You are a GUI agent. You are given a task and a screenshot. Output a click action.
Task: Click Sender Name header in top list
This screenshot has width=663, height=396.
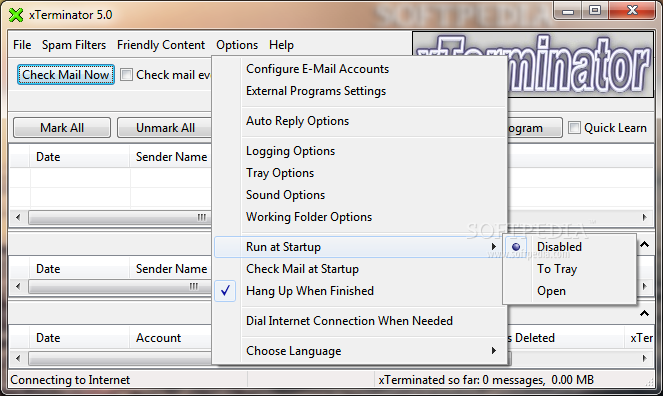pyautogui.click(x=171, y=157)
